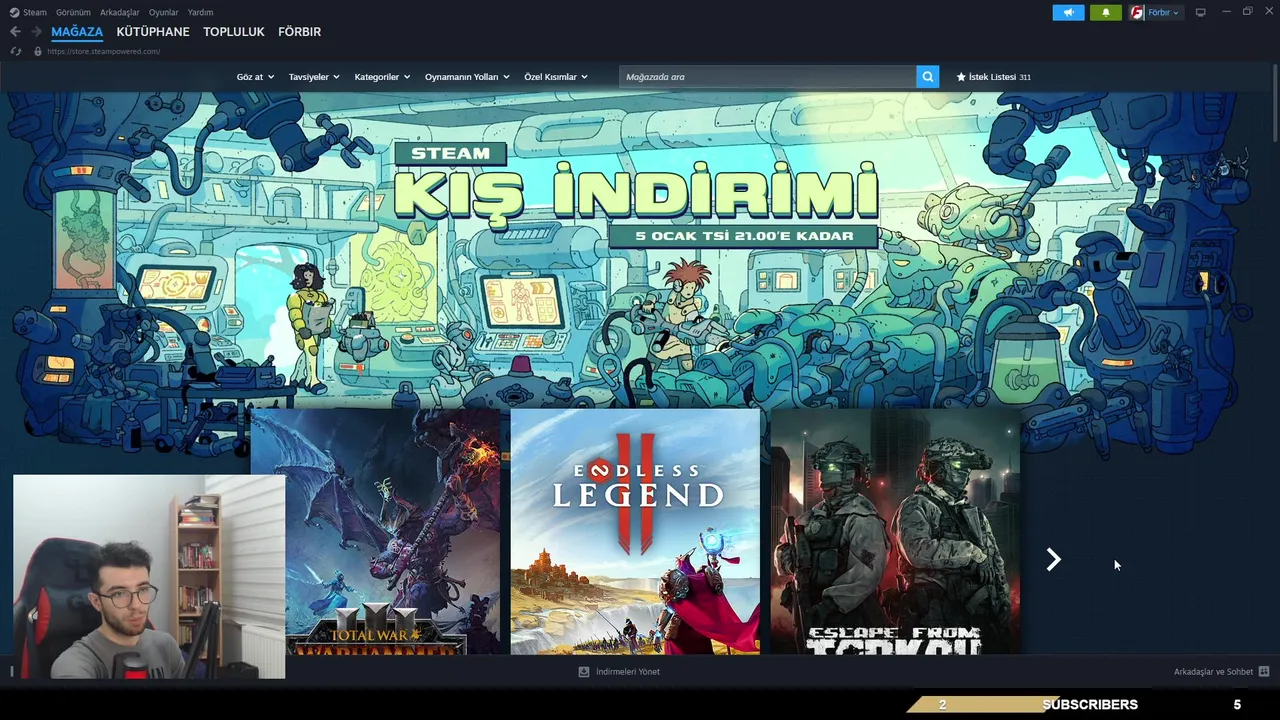This screenshot has width=1280, height=720.
Task: Click the Steam Kış İndirimi banner
Action: (636, 193)
